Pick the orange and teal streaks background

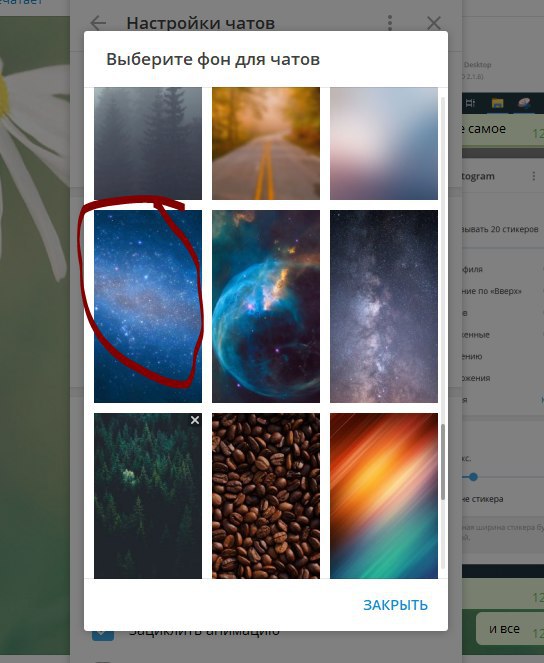pyautogui.click(x=384, y=496)
